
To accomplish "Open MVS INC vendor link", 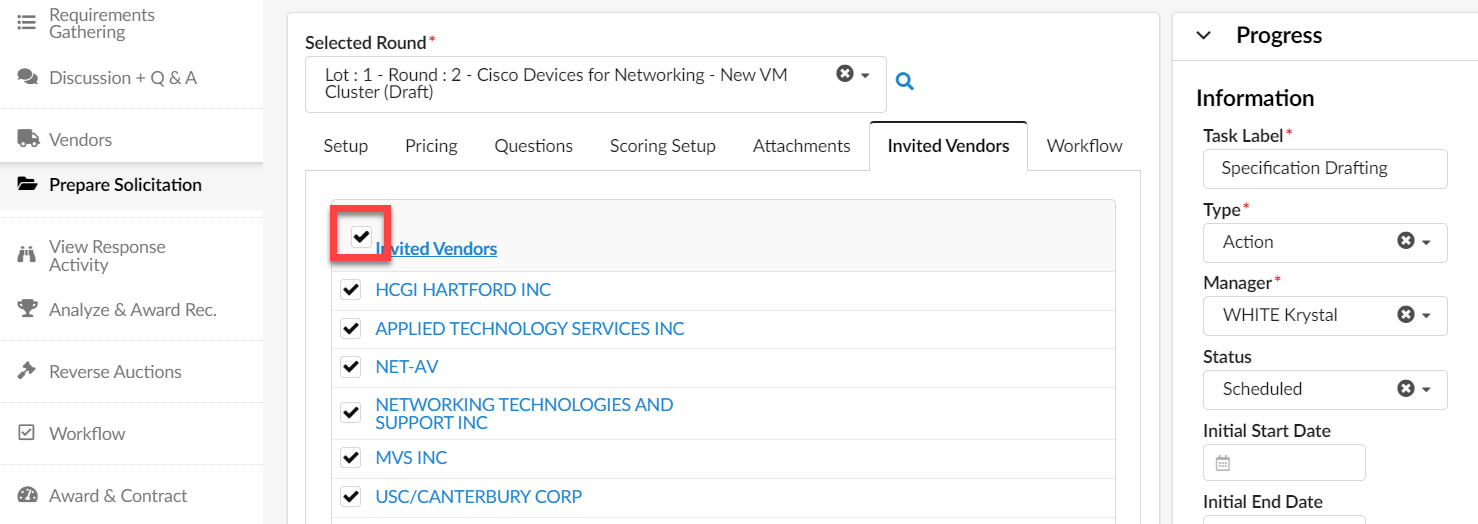I will [411, 458].
